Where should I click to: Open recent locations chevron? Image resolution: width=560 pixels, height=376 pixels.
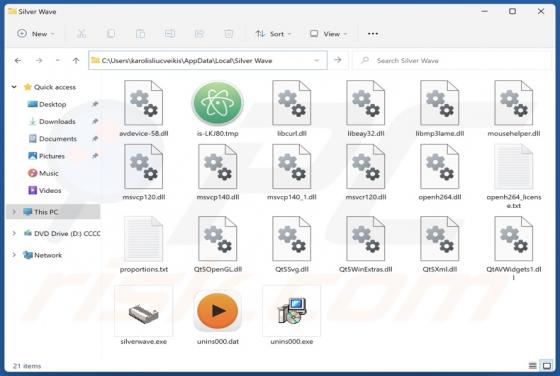point(58,60)
